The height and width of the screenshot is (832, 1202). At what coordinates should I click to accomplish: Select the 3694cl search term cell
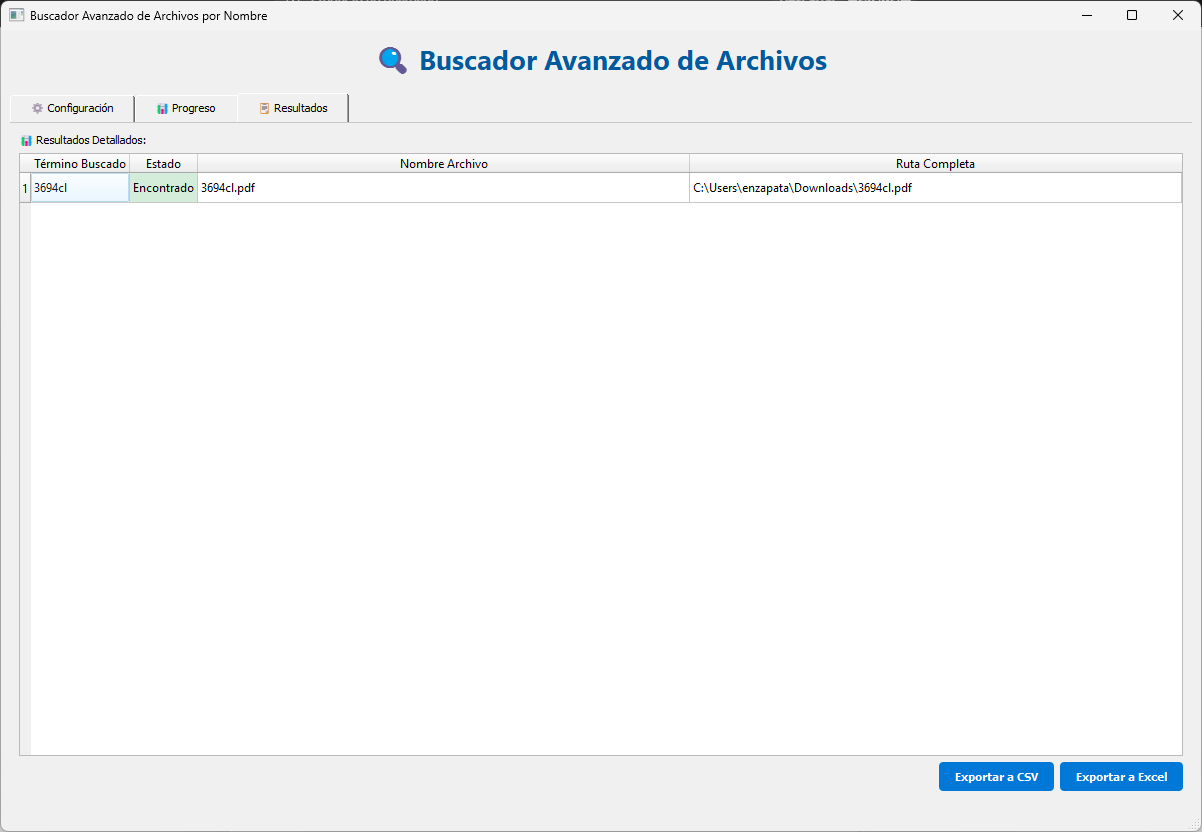click(80, 188)
